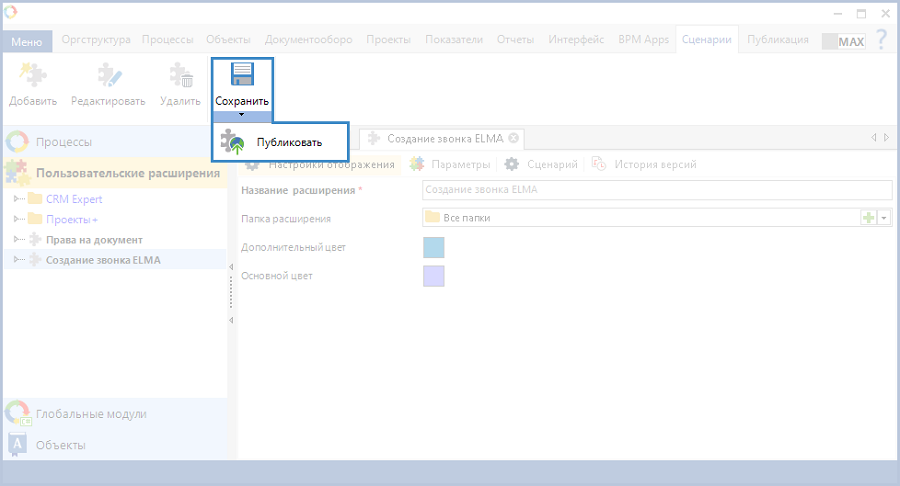Open the dropdown arrow under Сохранить
Screen dimensions: 900x486
(242, 115)
